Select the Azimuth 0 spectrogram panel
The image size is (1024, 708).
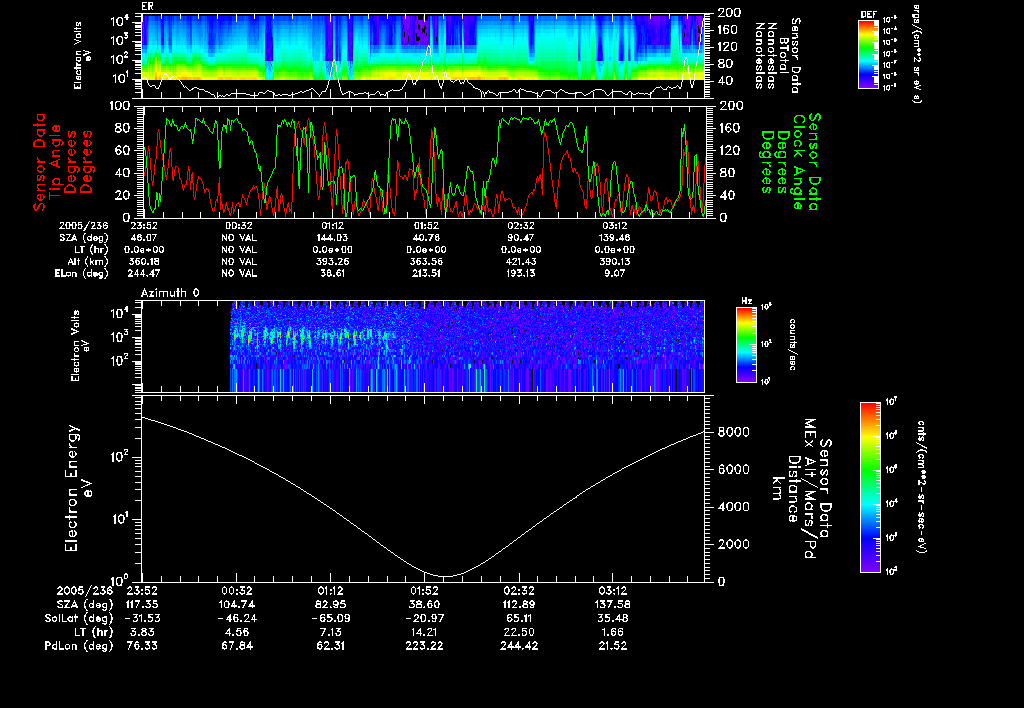(x=423, y=346)
